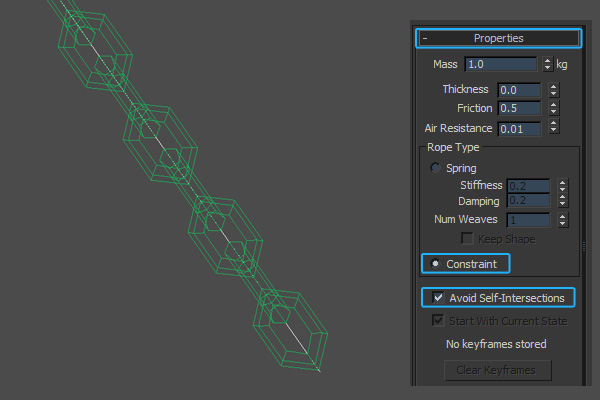Click the 'Rope Type' group label
Viewport: 600px width, 400px height.
coord(453,147)
